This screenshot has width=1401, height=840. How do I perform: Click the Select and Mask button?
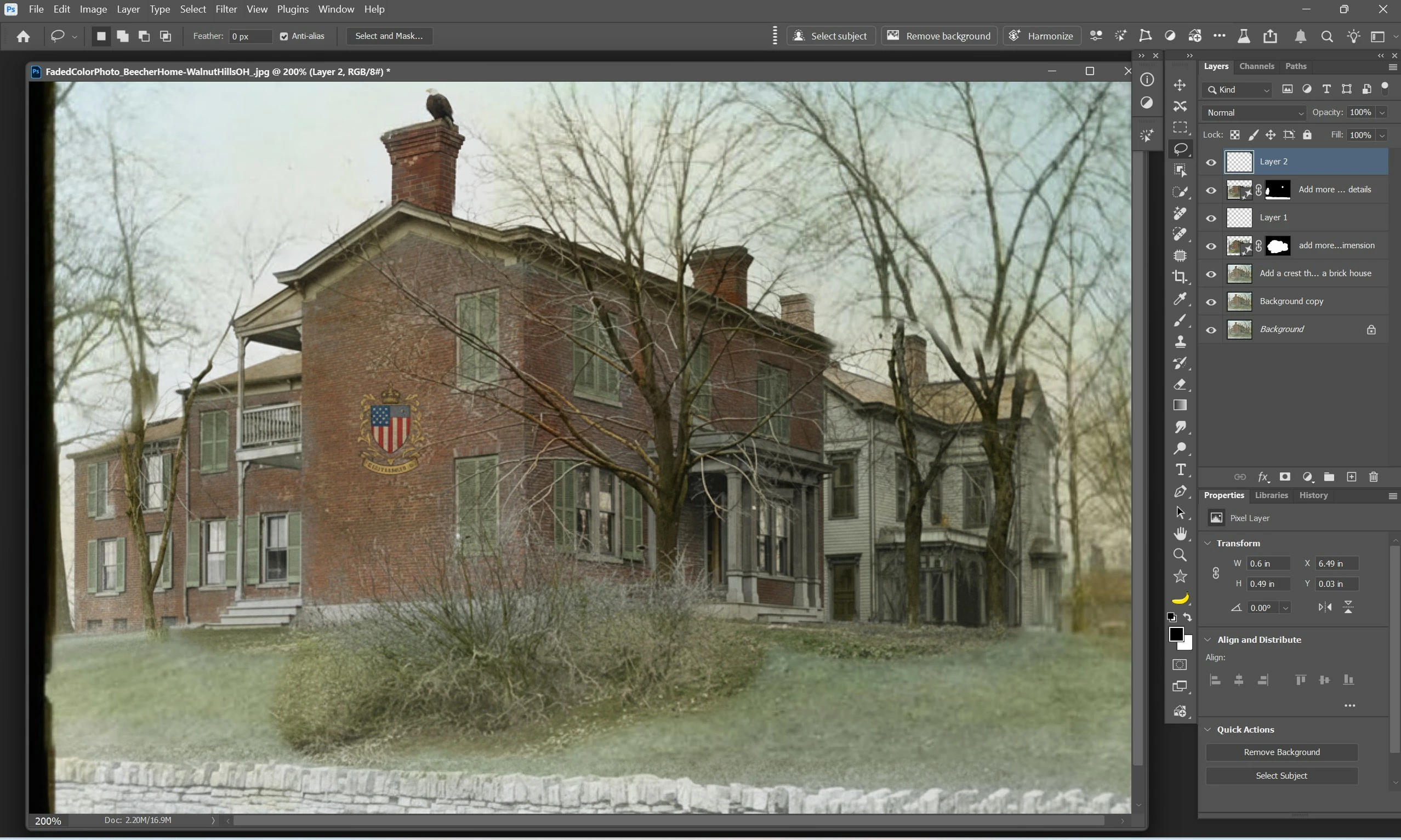pos(388,36)
